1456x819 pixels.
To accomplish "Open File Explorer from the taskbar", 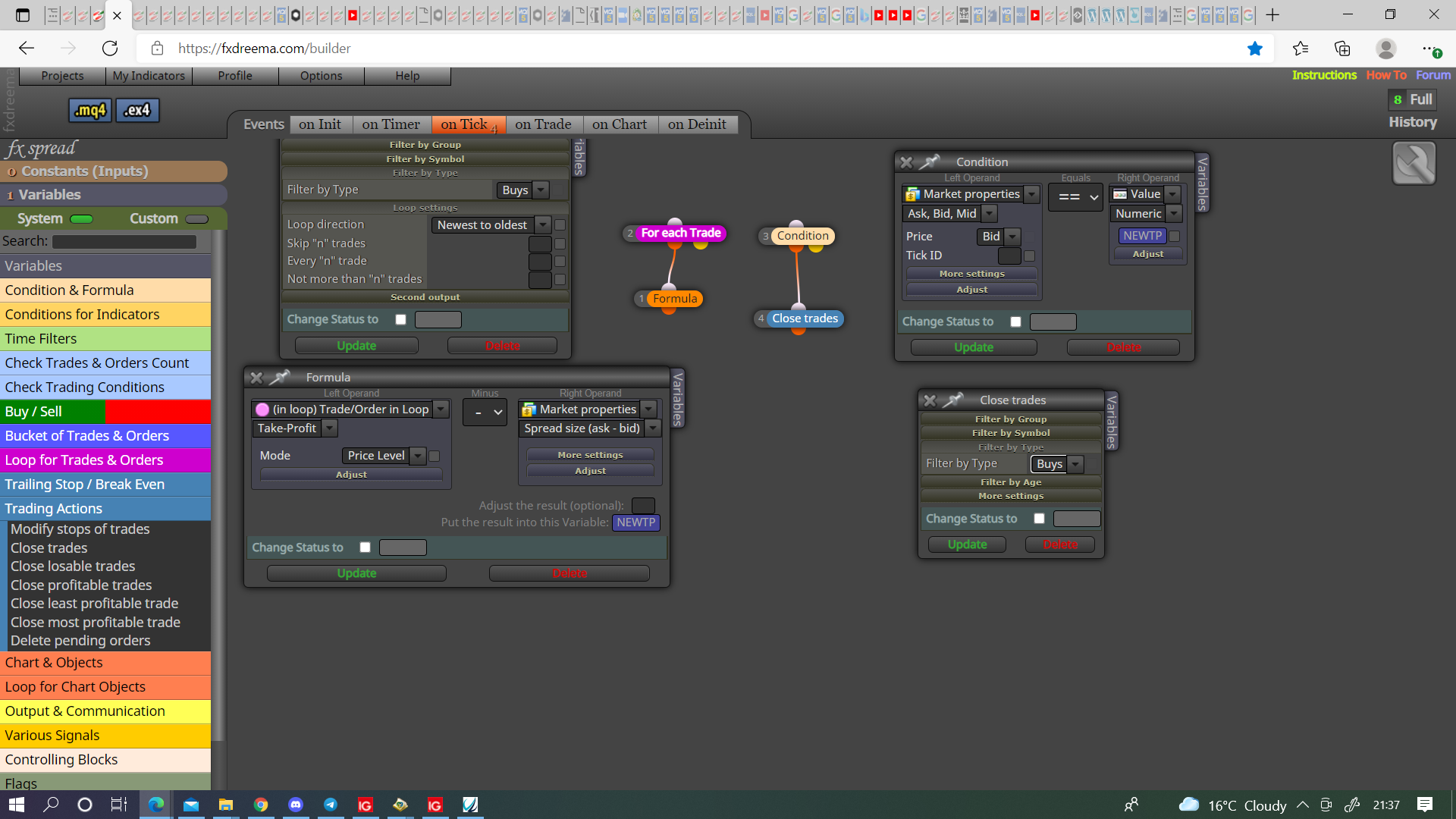I will pyautogui.click(x=226, y=805).
